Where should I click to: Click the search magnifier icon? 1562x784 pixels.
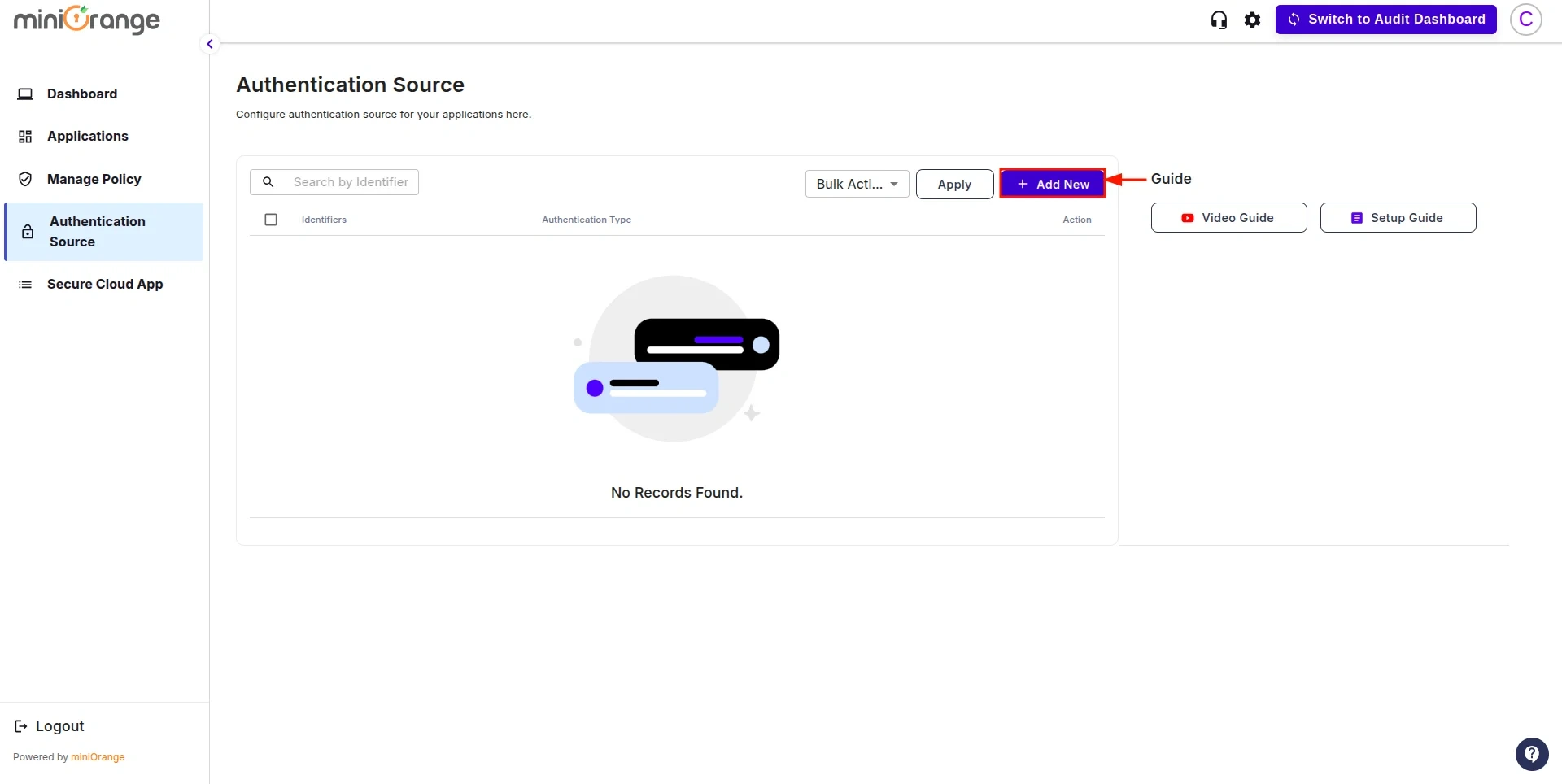click(x=268, y=181)
